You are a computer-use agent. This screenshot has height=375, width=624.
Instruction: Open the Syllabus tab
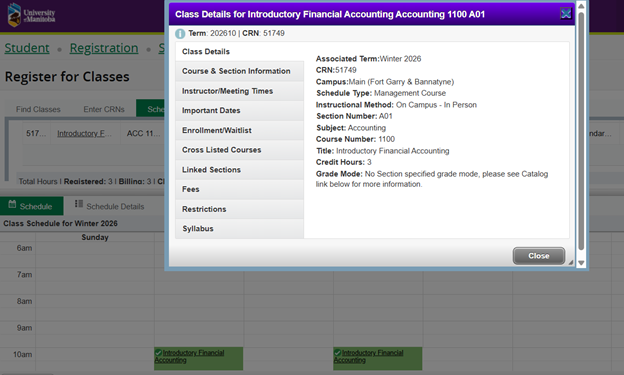pyautogui.click(x=240, y=229)
